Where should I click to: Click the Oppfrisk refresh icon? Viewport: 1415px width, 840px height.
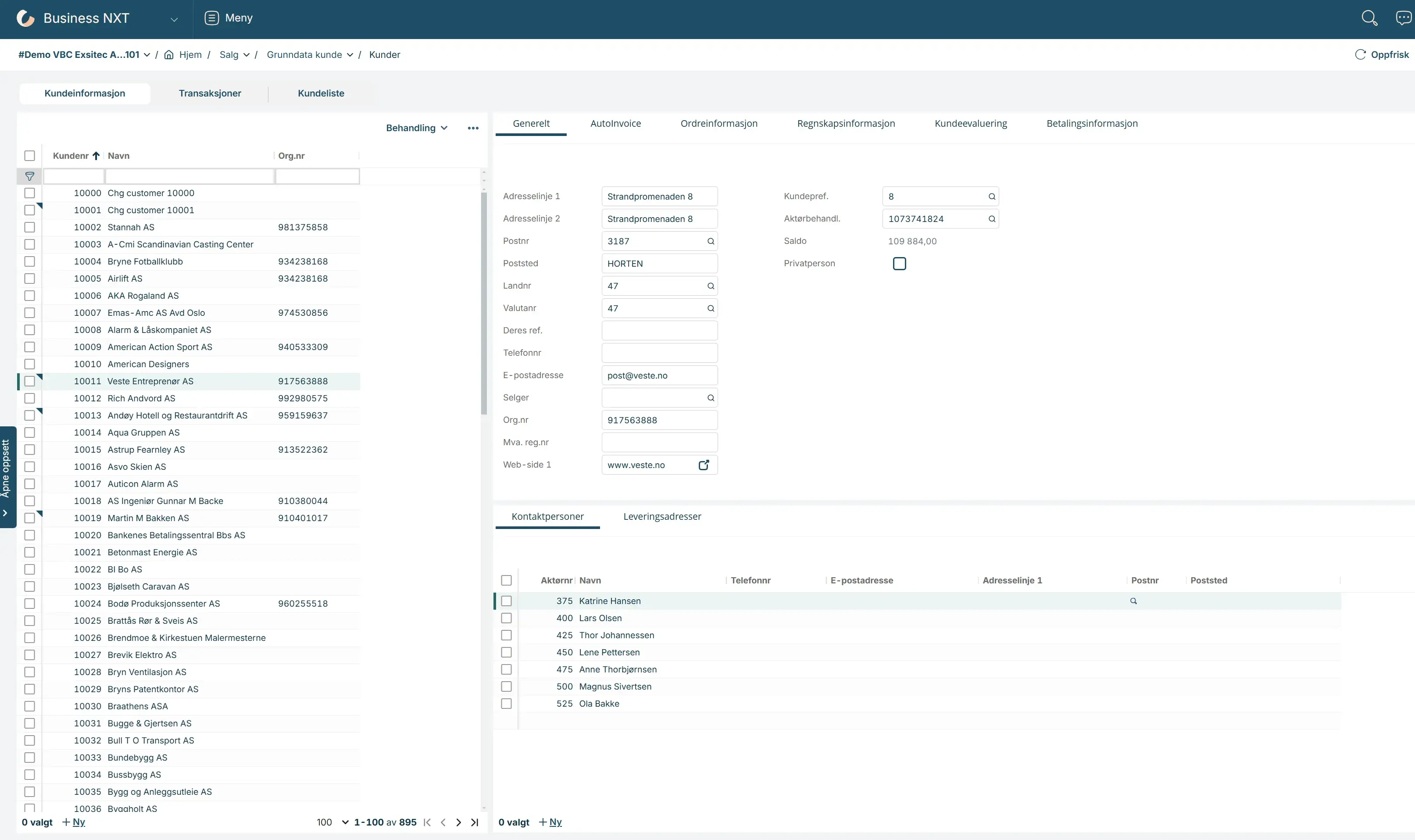click(1360, 55)
